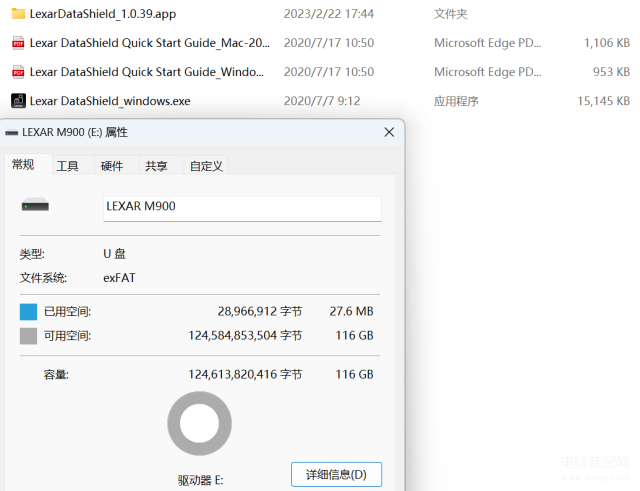The image size is (640, 491).
Task: Click the type label 文件夹
Action: pos(451,14)
